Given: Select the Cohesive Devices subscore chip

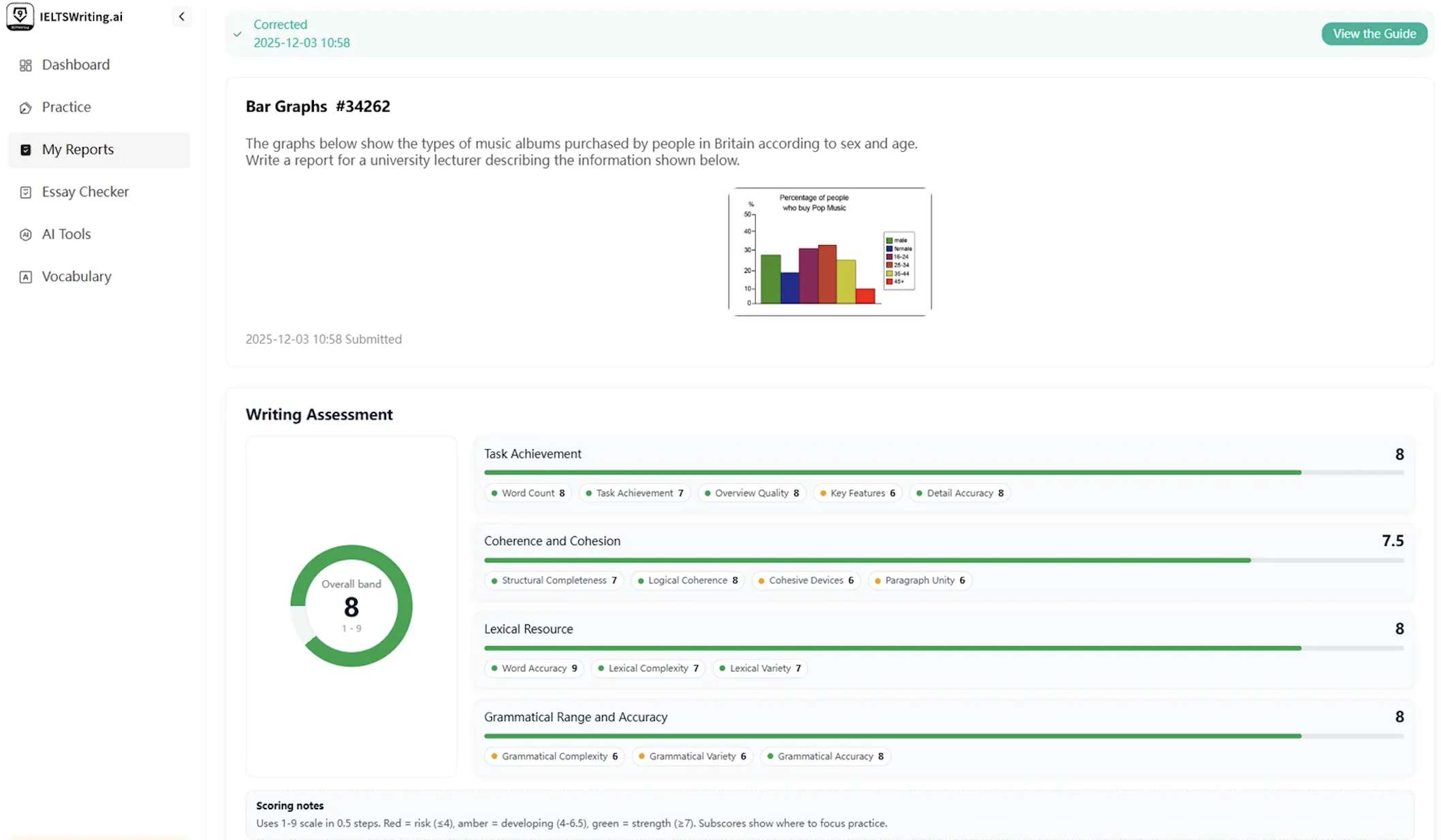Looking at the screenshot, I should coord(806,581).
